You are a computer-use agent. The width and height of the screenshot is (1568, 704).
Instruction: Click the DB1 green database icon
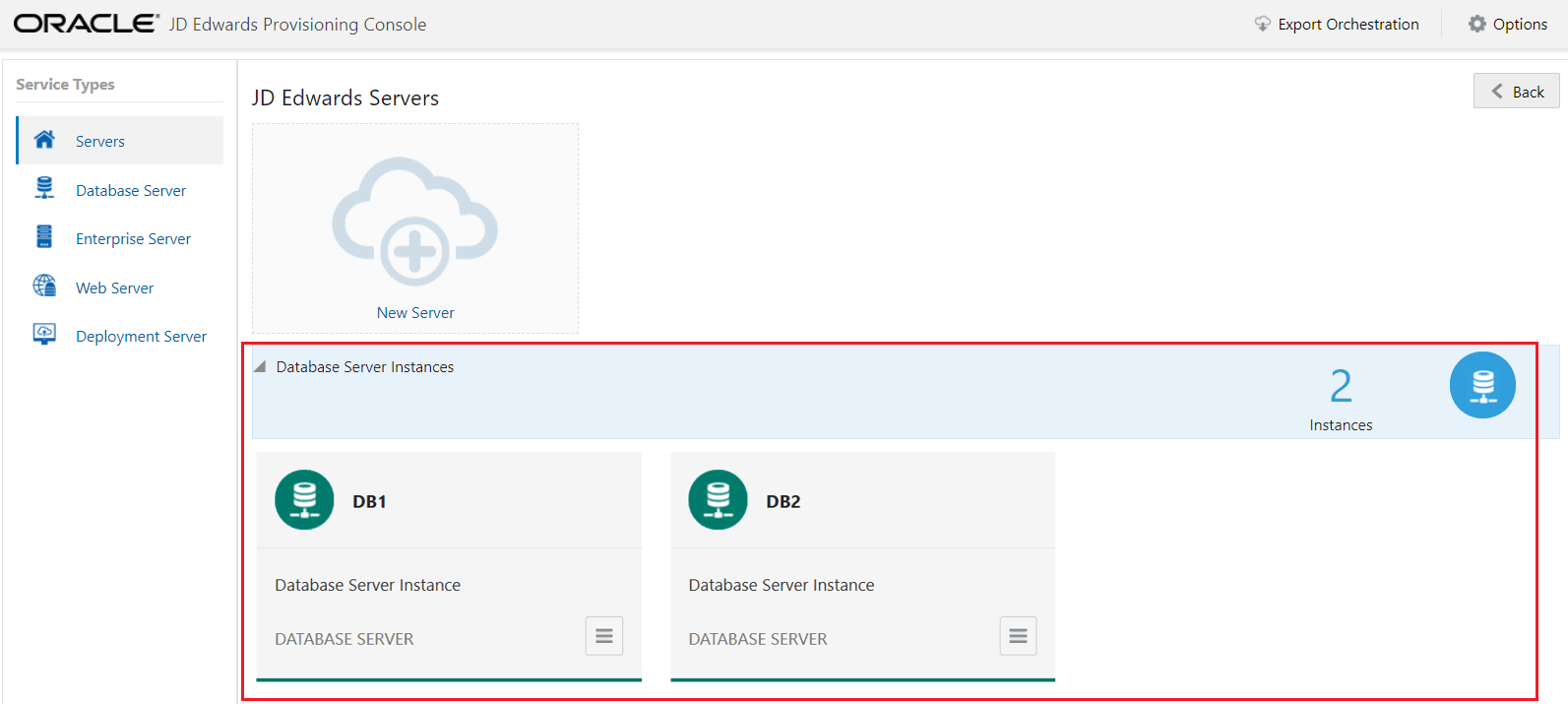(x=304, y=500)
